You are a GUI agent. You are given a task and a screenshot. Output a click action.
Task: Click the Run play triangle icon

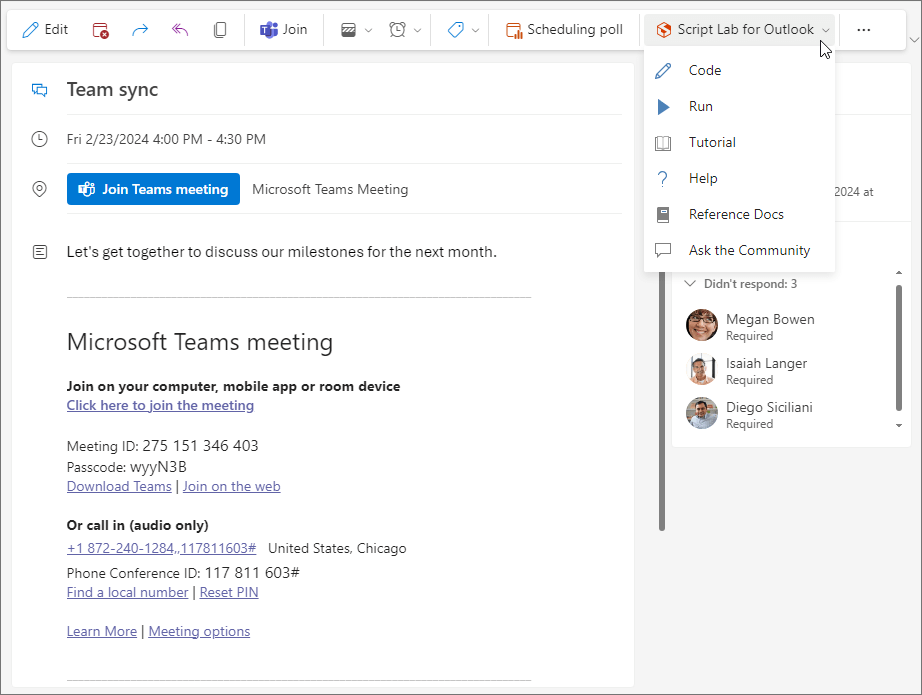click(x=663, y=106)
